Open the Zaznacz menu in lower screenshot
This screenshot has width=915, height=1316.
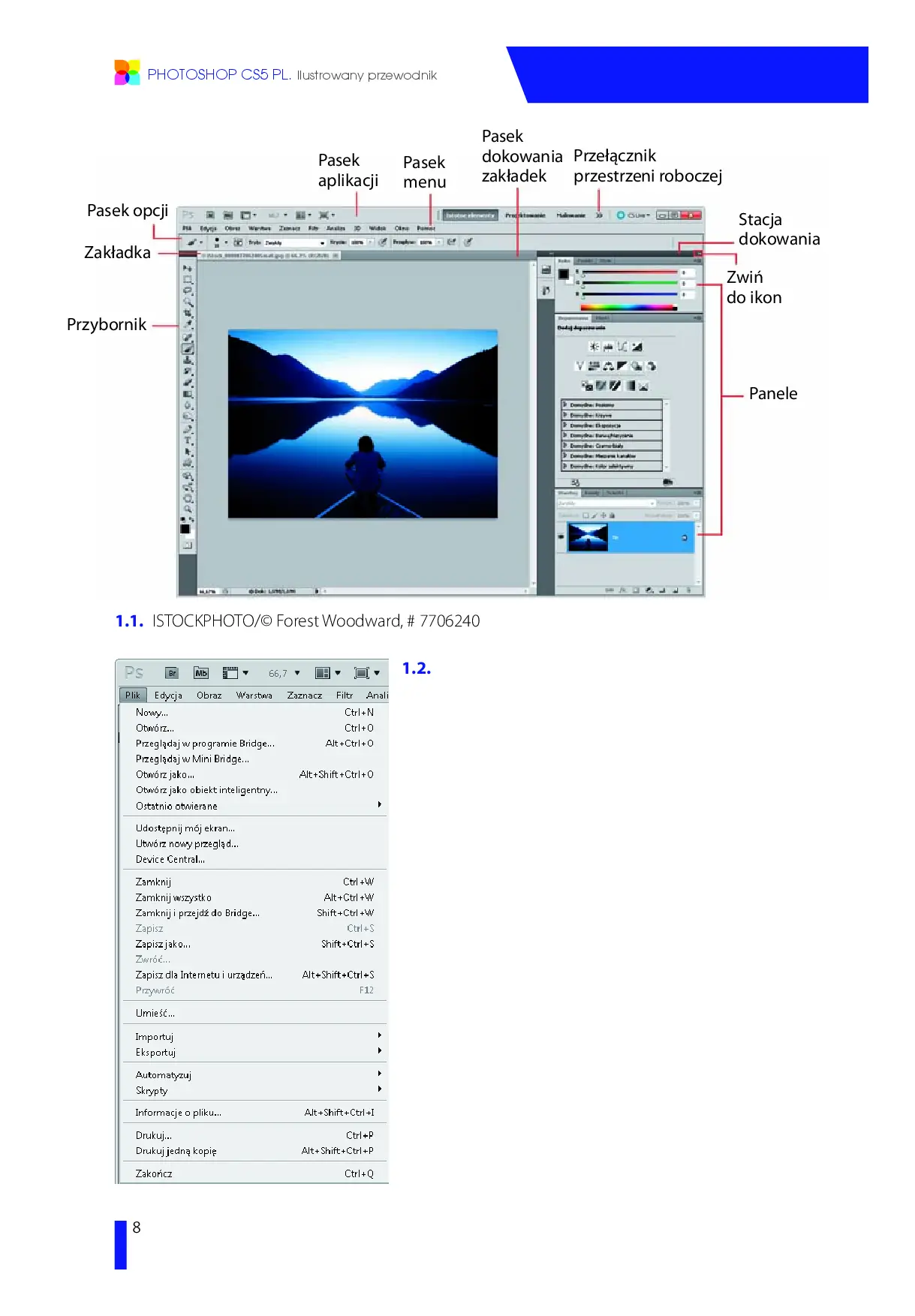305,696
